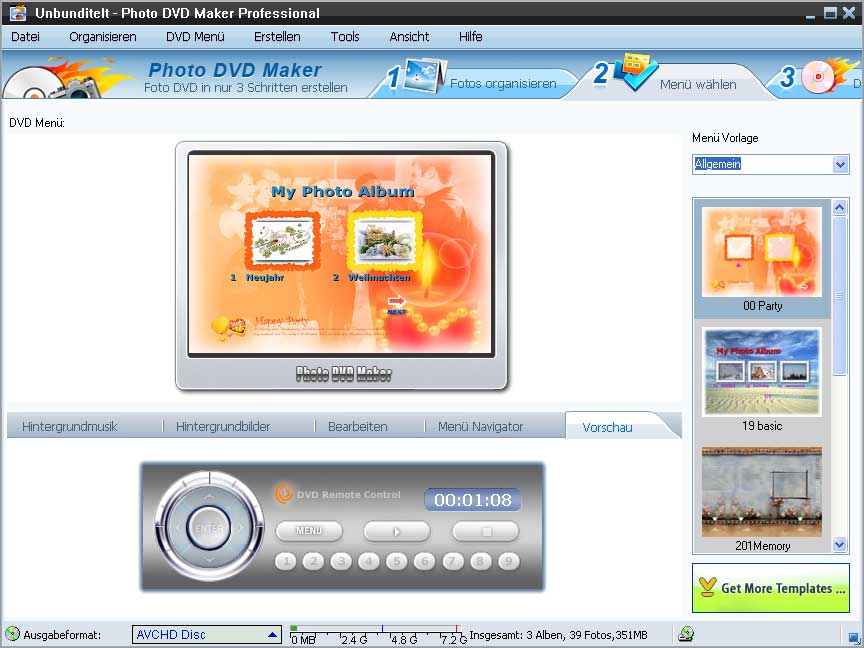Image resolution: width=864 pixels, height=648 pixels.
Task: Select the 19 basic template thumbnail
Action: (762, 372)
